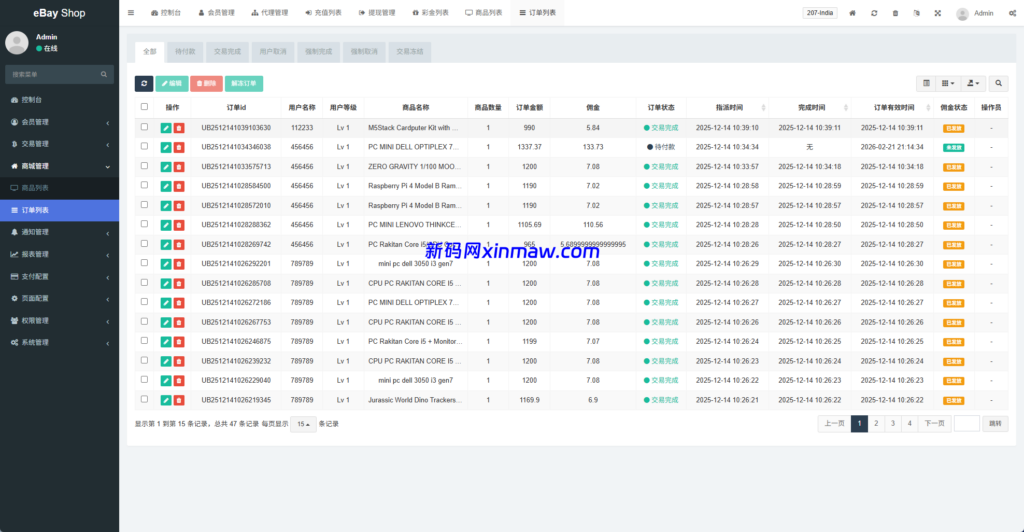Edit order UB2512141039103630 with pencil icon
Image resolution: width=1024 pixels, height=532 pixels.
coord(166,128)
